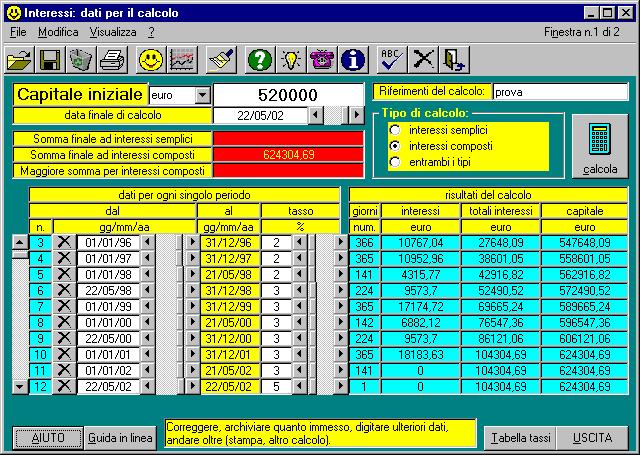This screenshot has width=640, height=455.
Task: Select the 'interessi semplici' radio option
Action: [395, 130]
